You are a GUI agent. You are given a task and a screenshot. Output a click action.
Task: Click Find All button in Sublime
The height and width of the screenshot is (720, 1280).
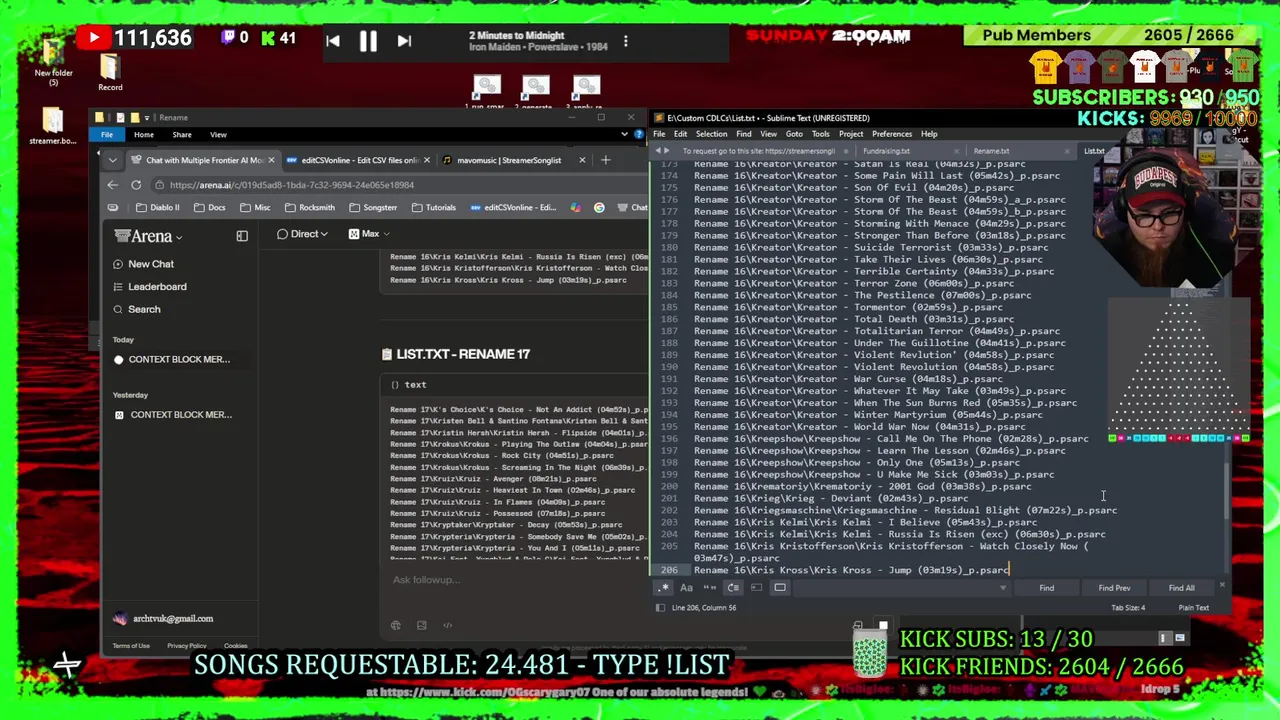1181,588
